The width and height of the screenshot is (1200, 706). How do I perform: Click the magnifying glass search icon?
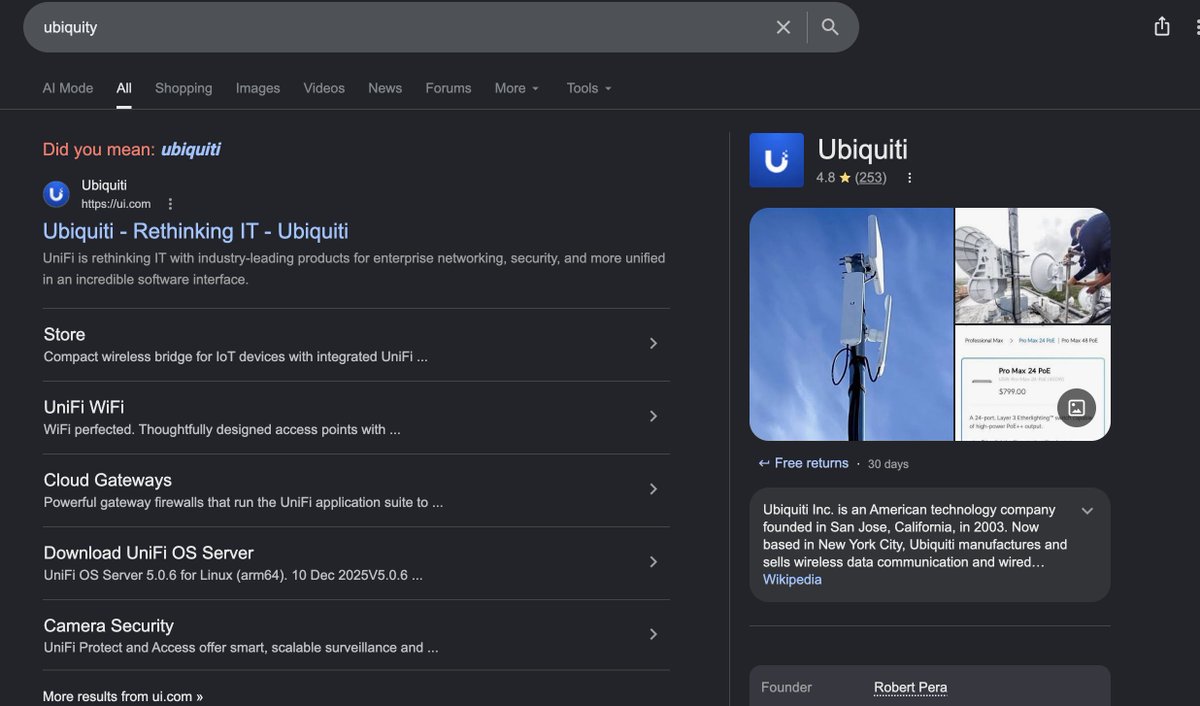830,27
